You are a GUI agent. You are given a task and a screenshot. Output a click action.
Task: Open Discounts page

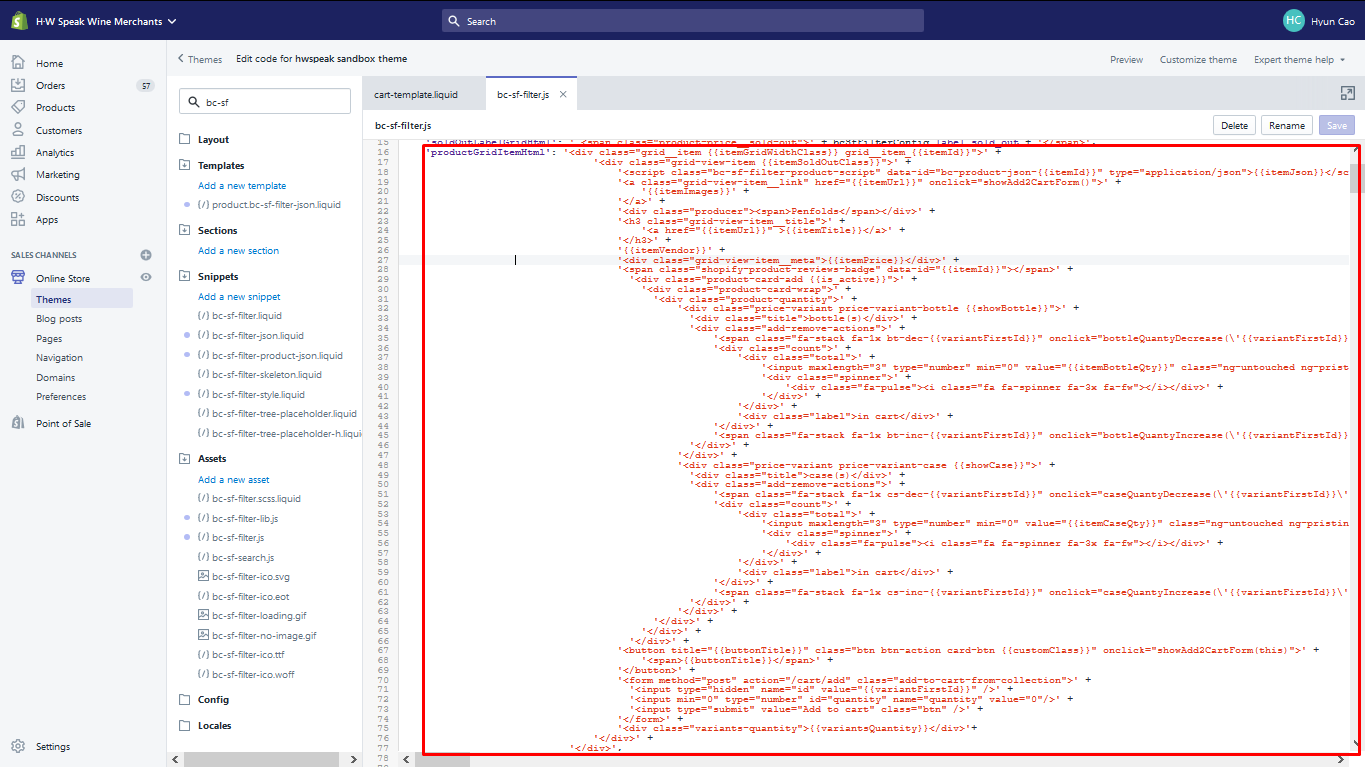coord(56,197)
